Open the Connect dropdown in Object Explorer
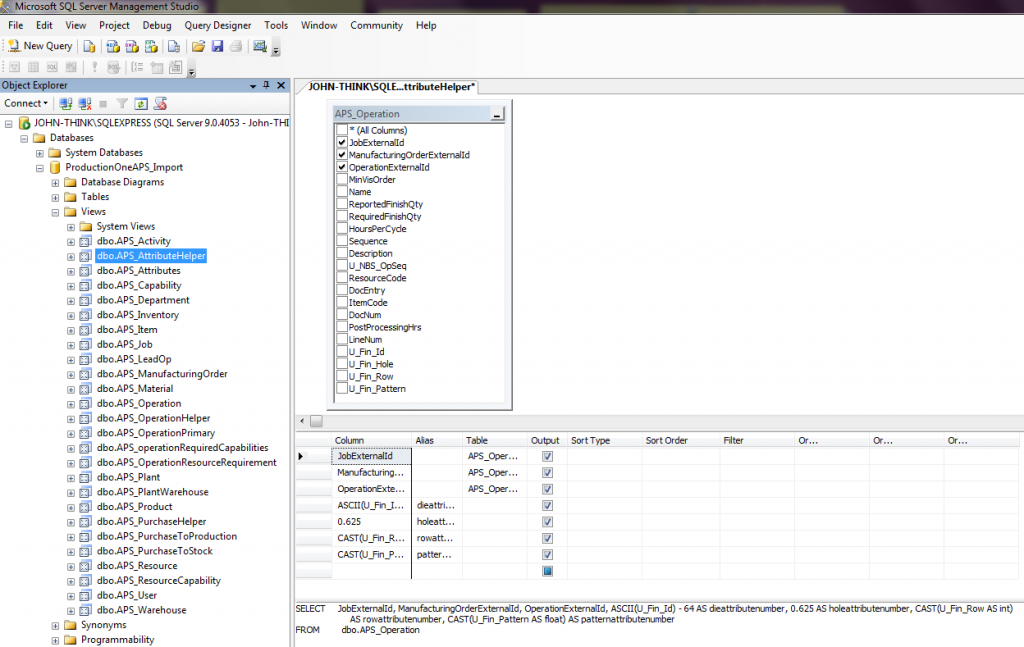The image size is (1024, 647). 25,103
